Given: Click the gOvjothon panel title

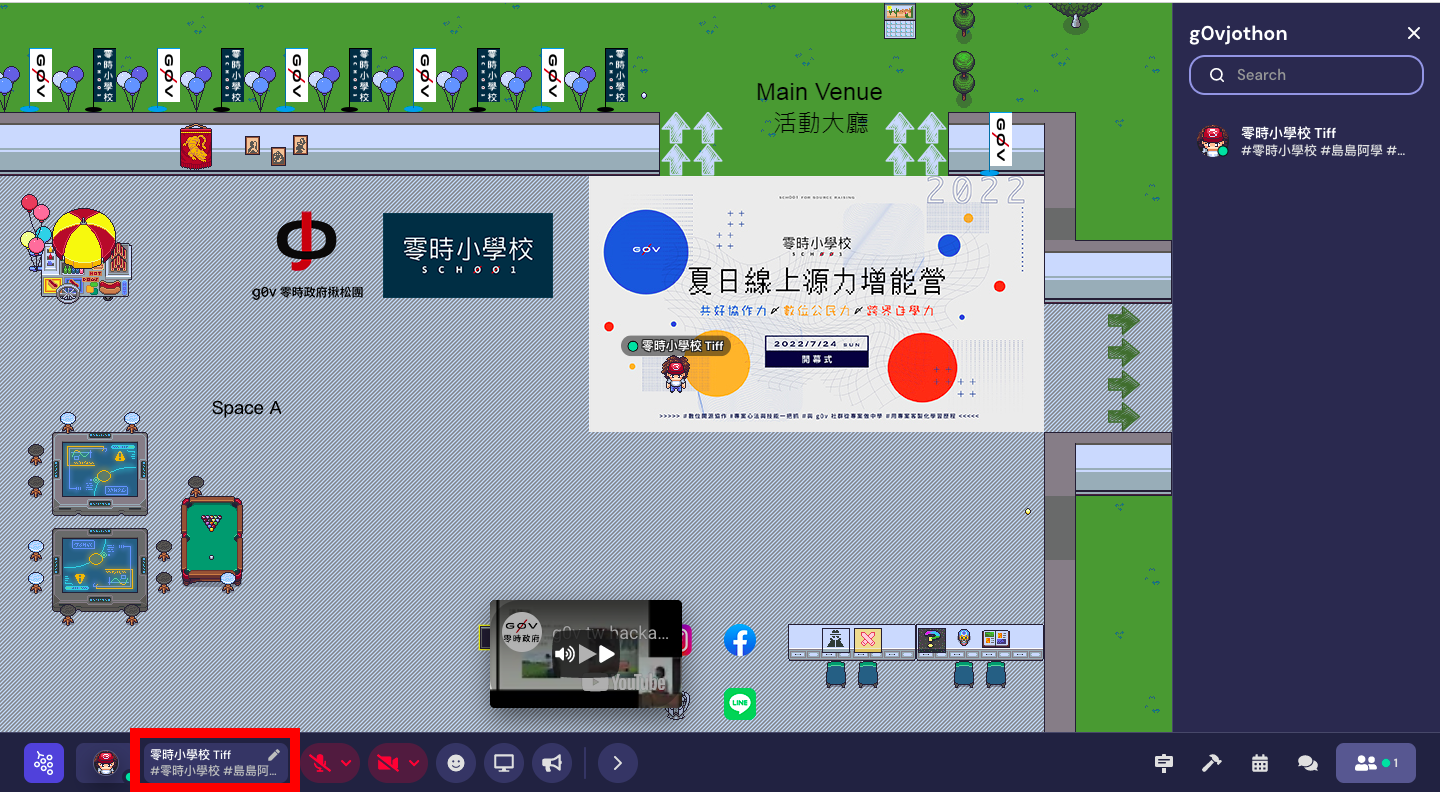Looking at the screenshot, I should 1238,33.
